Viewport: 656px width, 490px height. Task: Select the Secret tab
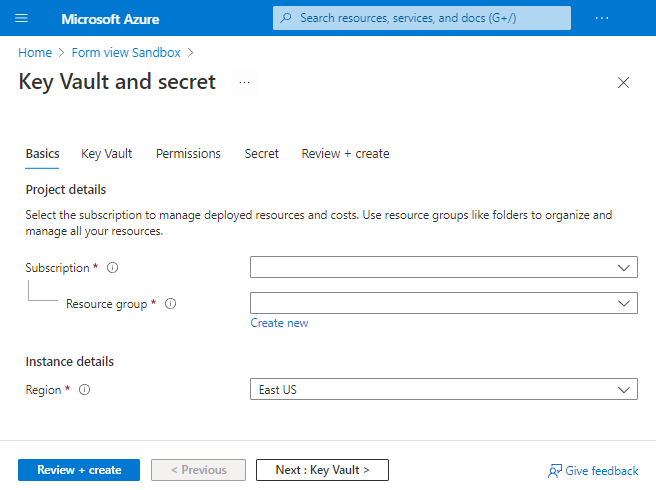(x=262, y=154)
